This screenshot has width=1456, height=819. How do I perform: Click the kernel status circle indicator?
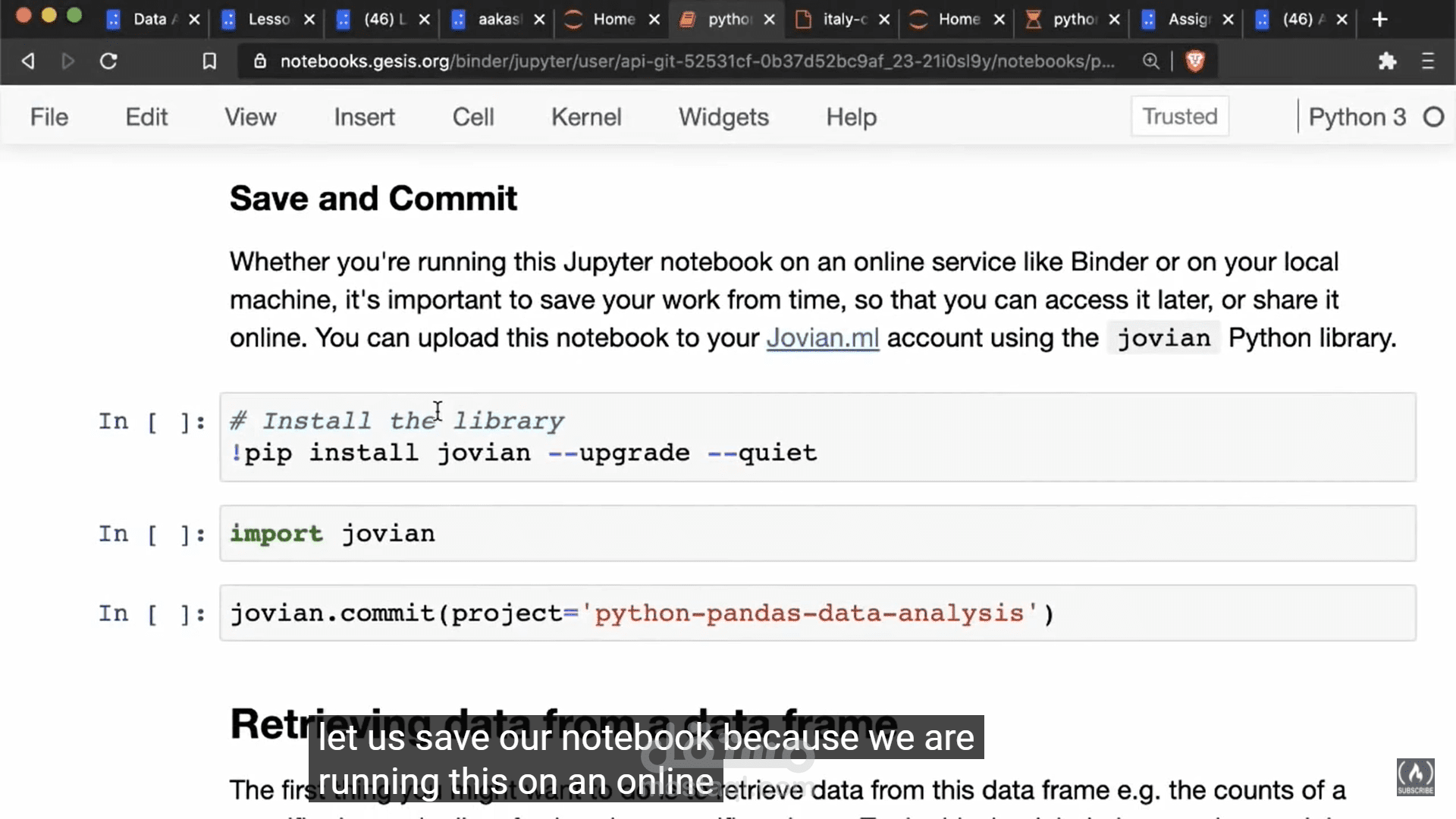[x=1433, y=117]
